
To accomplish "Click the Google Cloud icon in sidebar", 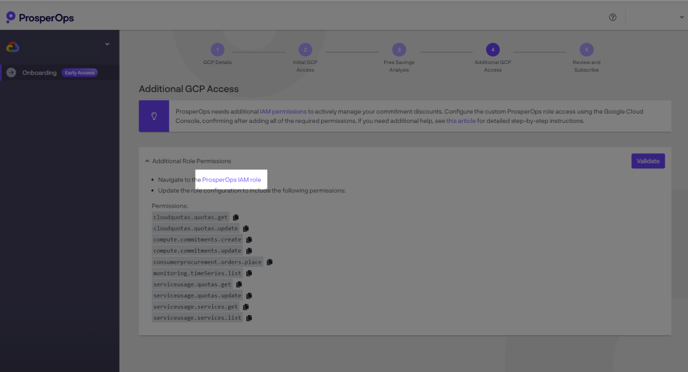I will click(x=13, y=47).
